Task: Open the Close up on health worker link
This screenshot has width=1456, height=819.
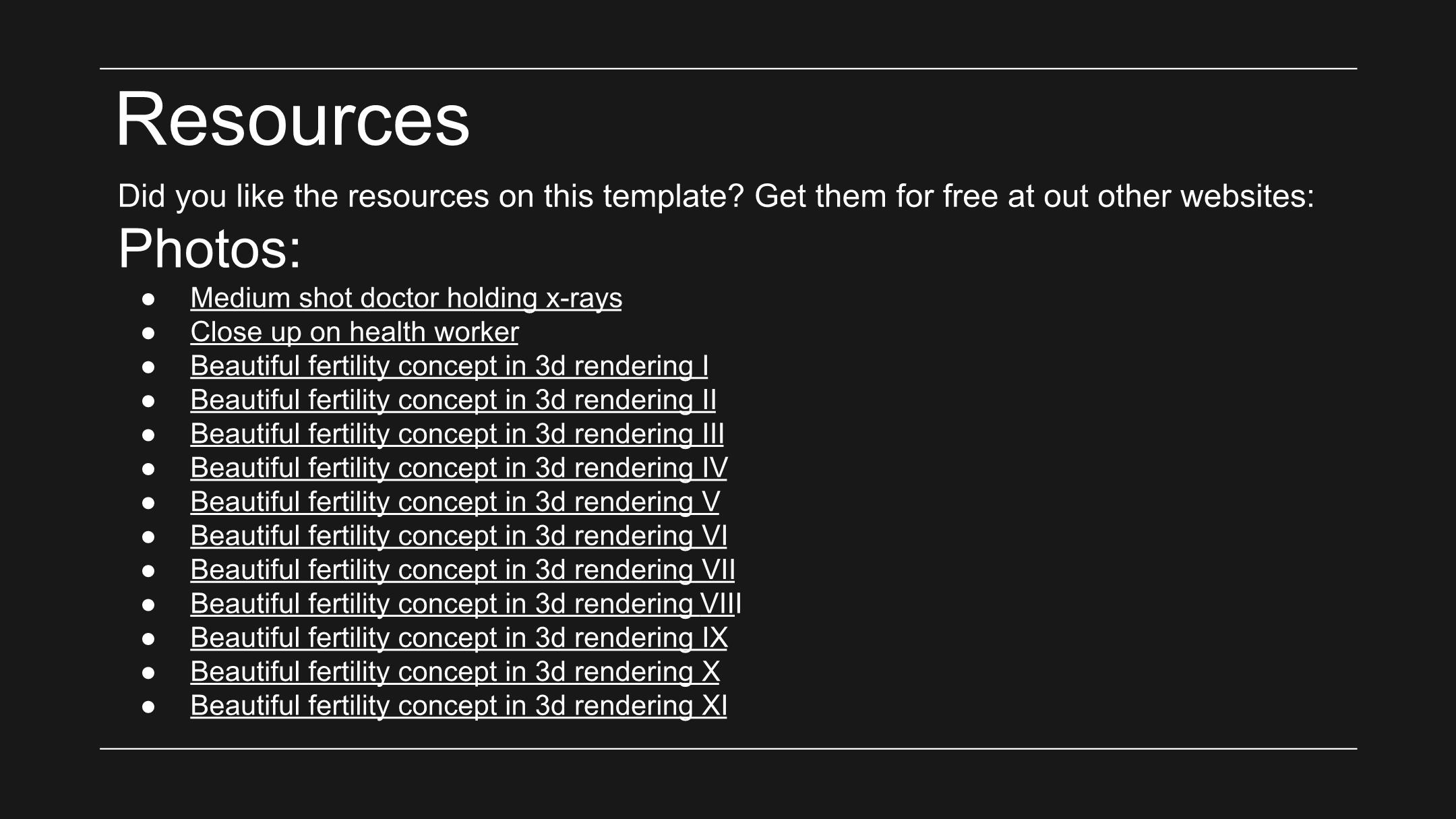Action: click(x=355, y=332)
